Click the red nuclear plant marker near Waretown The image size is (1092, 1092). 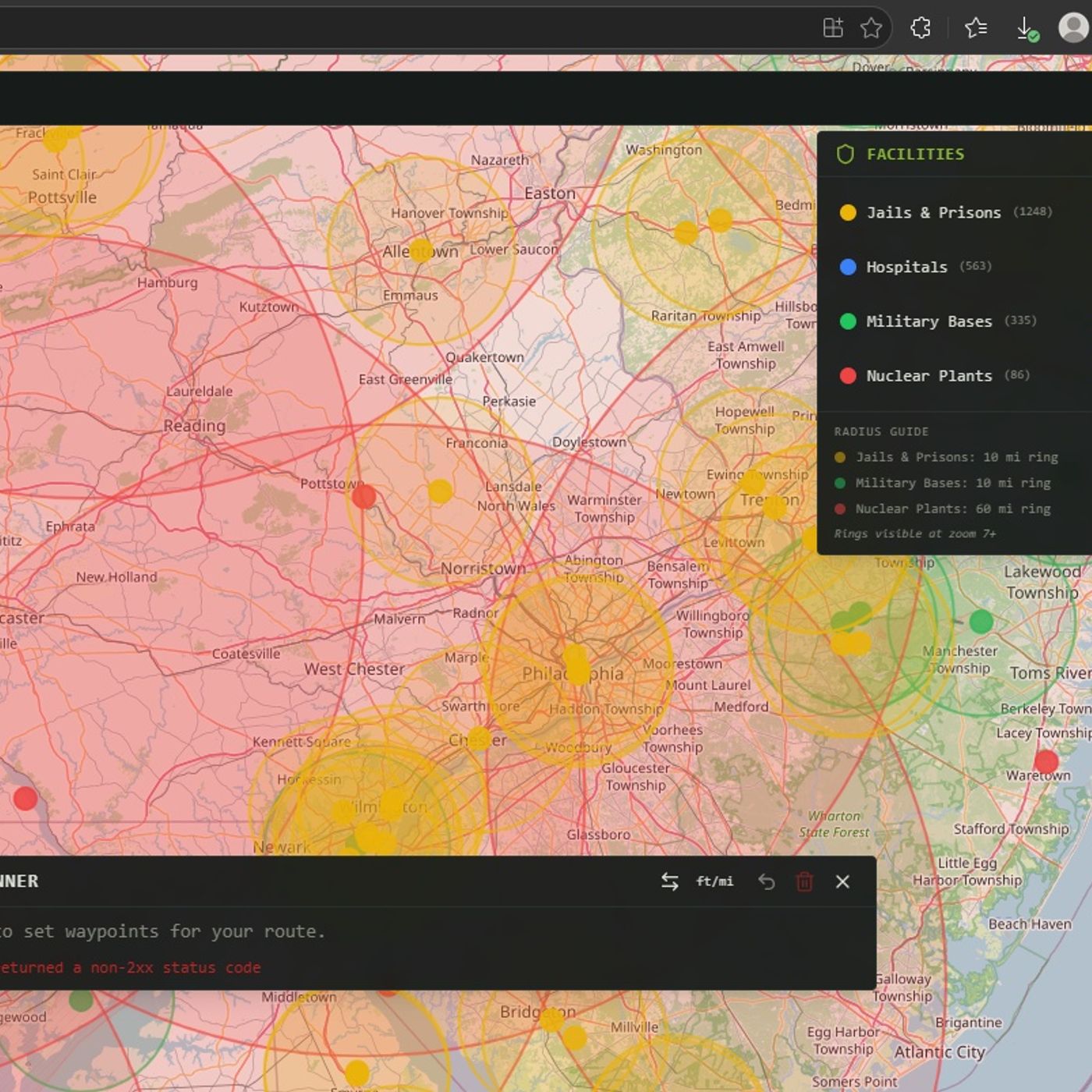1045,762
